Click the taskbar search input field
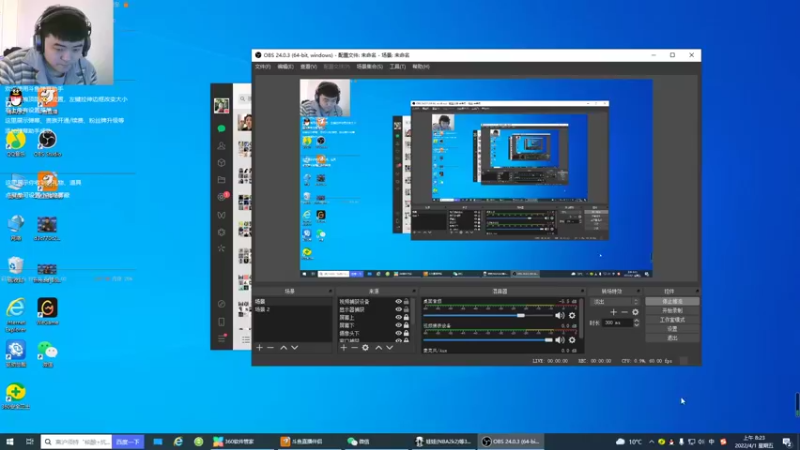The height and width of the screenshot is (450, 800). click(x=77, y=442)
